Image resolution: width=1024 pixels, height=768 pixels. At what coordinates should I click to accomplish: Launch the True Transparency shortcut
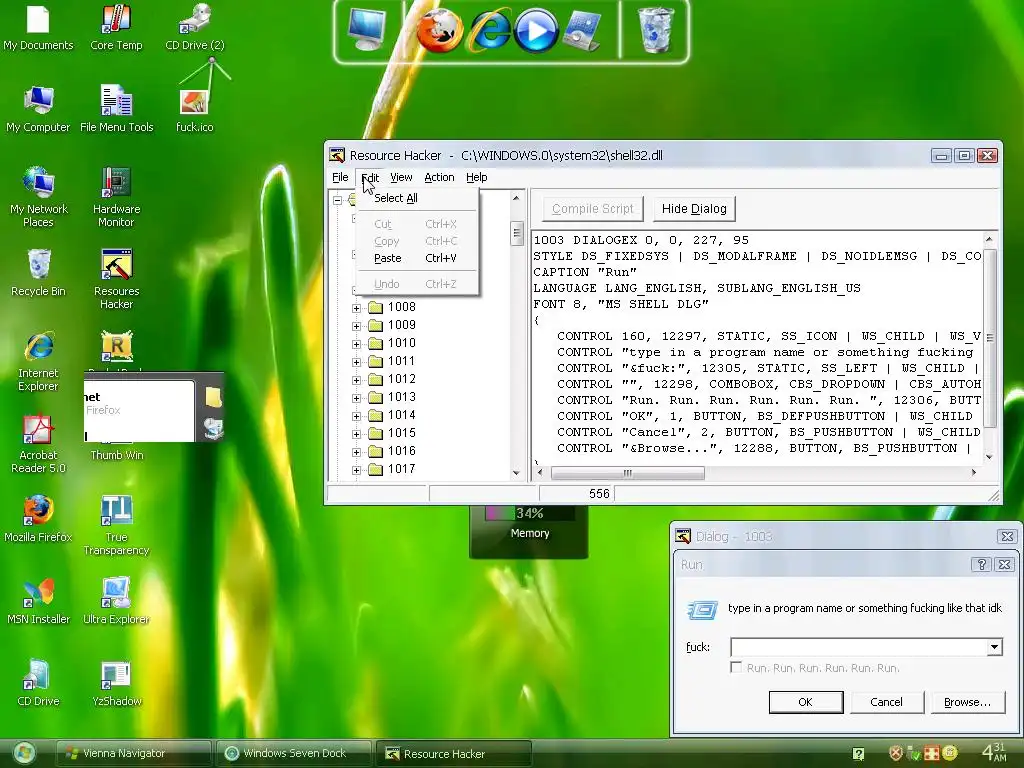[x=116, y=526]
